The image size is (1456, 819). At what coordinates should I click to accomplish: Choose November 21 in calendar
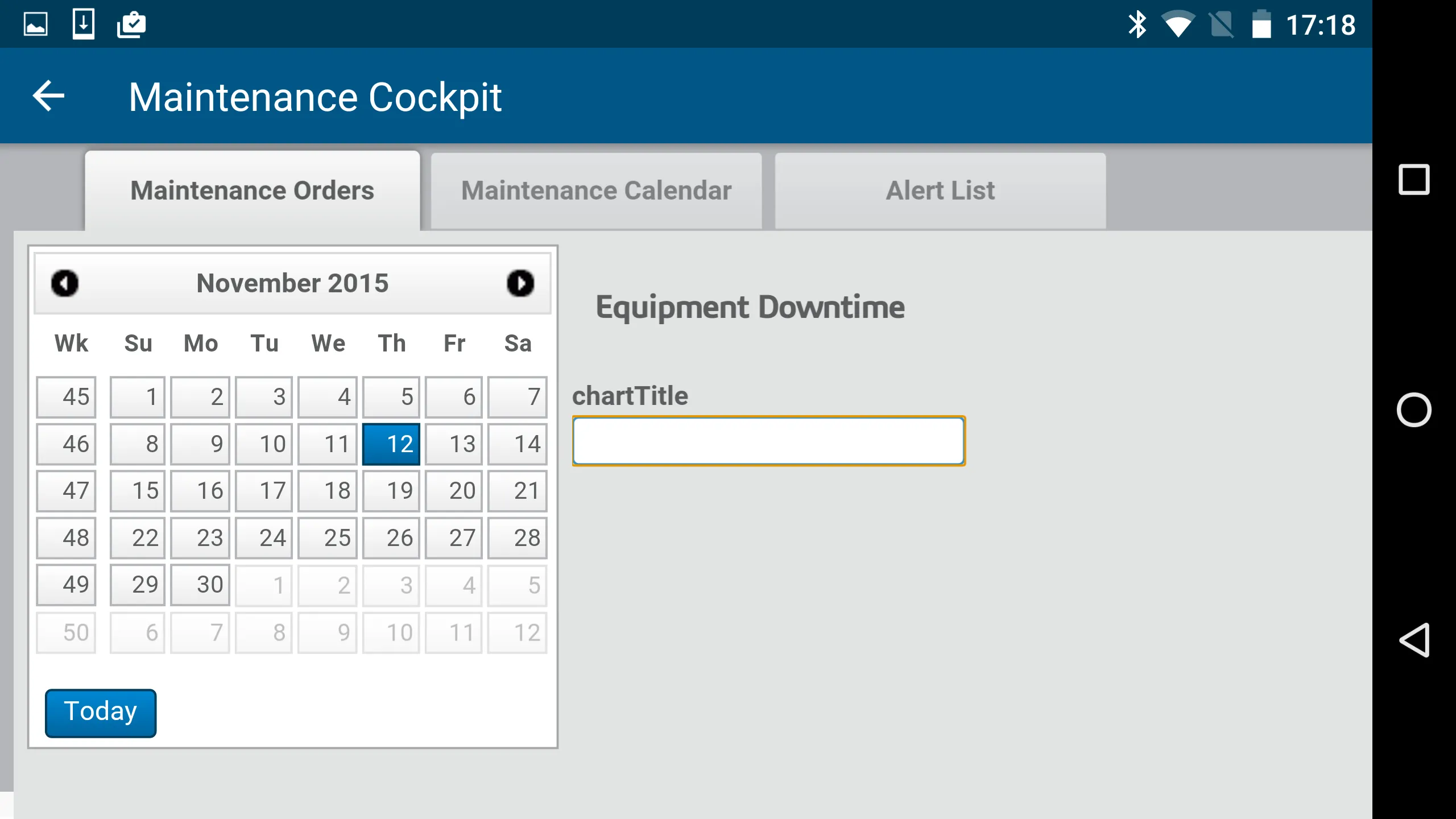pos(518,491)
